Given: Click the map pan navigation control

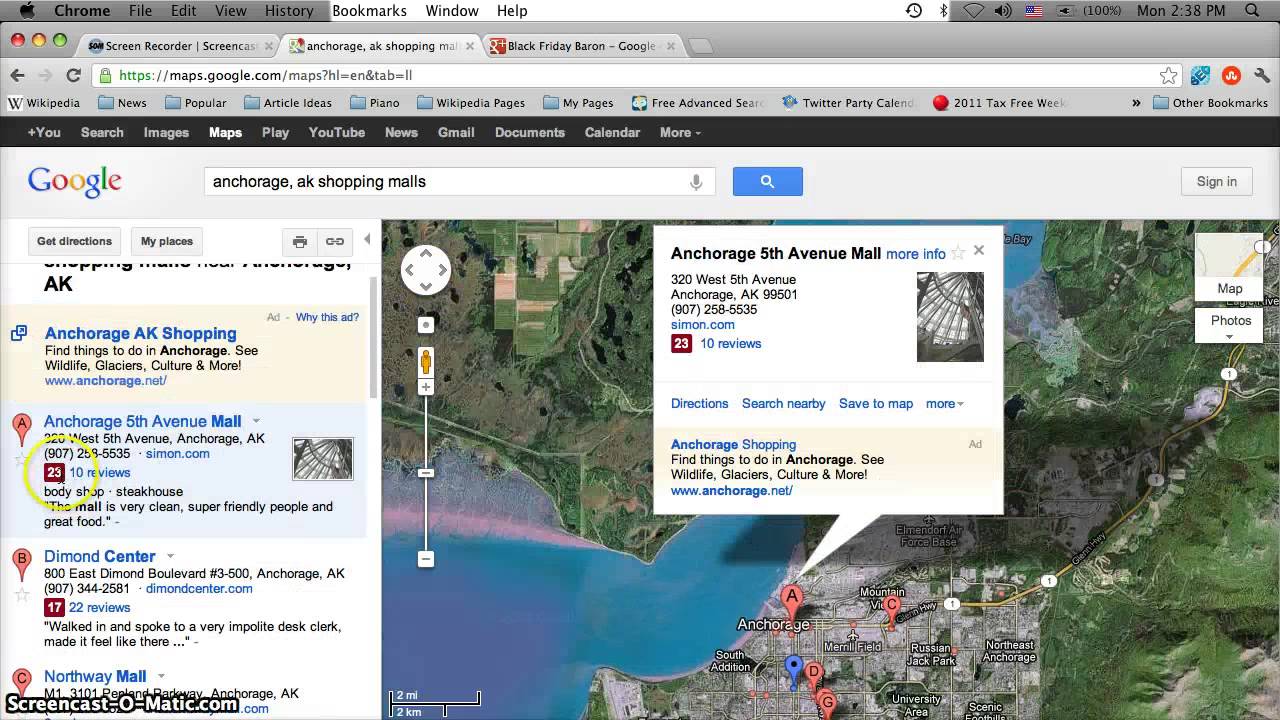Looking at the screenshot, I should point(426,270).
